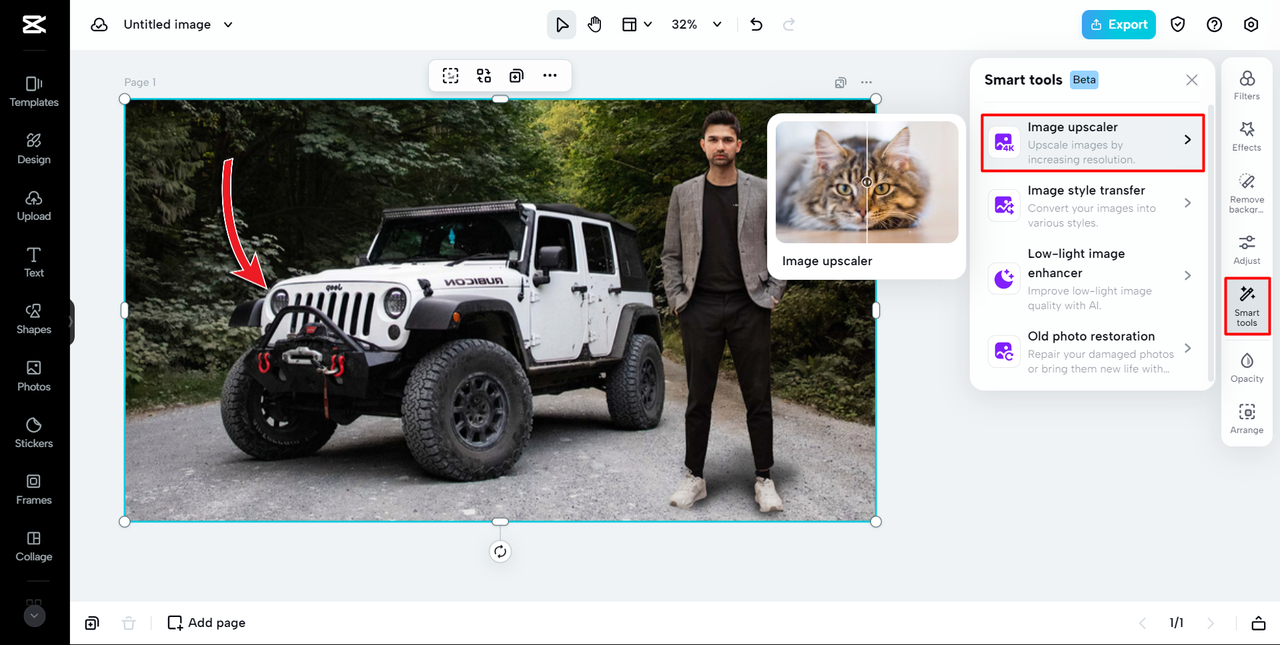Viewport: 1280px width, 645px height.
Task: Open the Photos panel
Action: (x=34, y=376)
